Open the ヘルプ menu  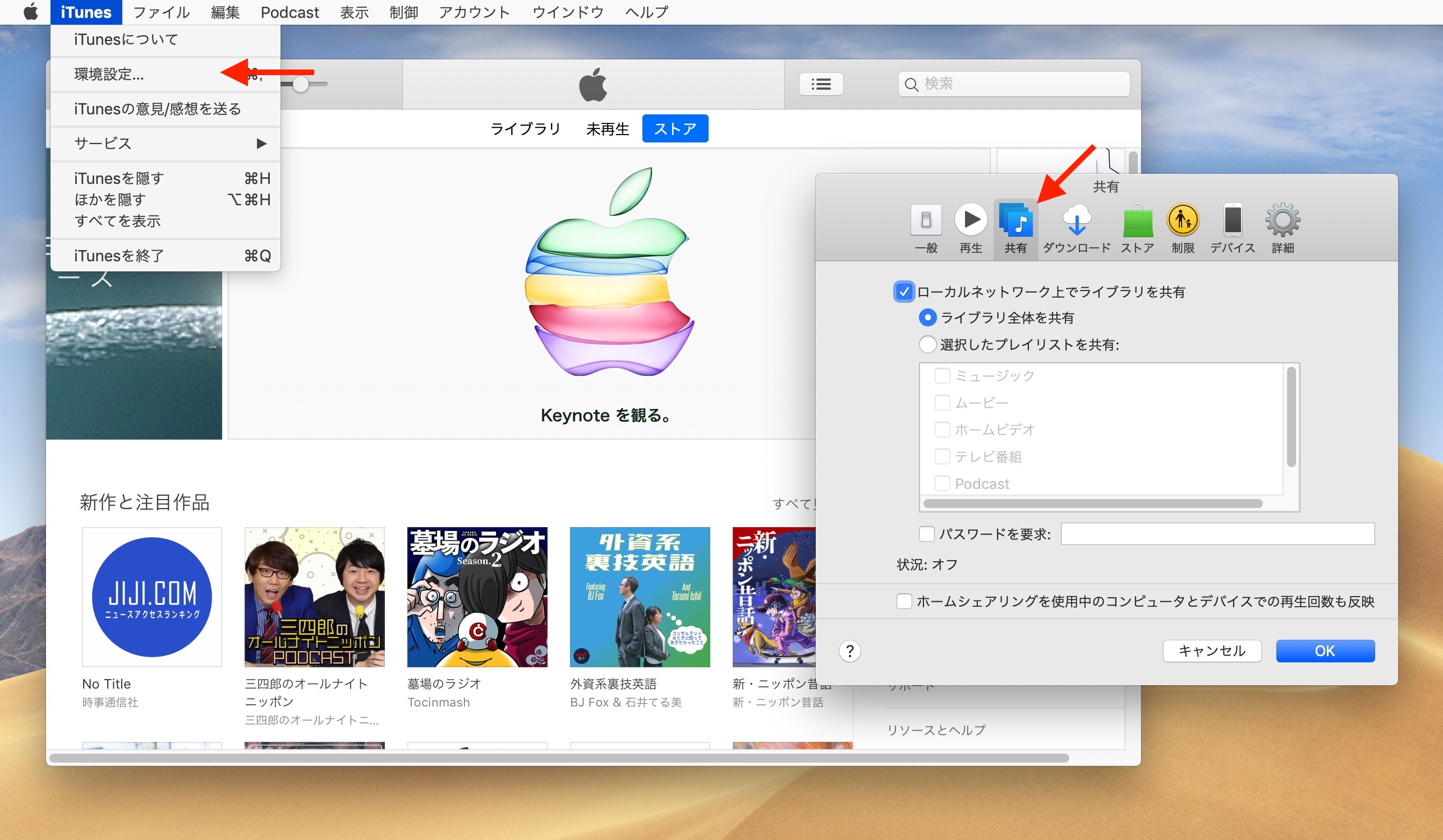coord(646,12)
